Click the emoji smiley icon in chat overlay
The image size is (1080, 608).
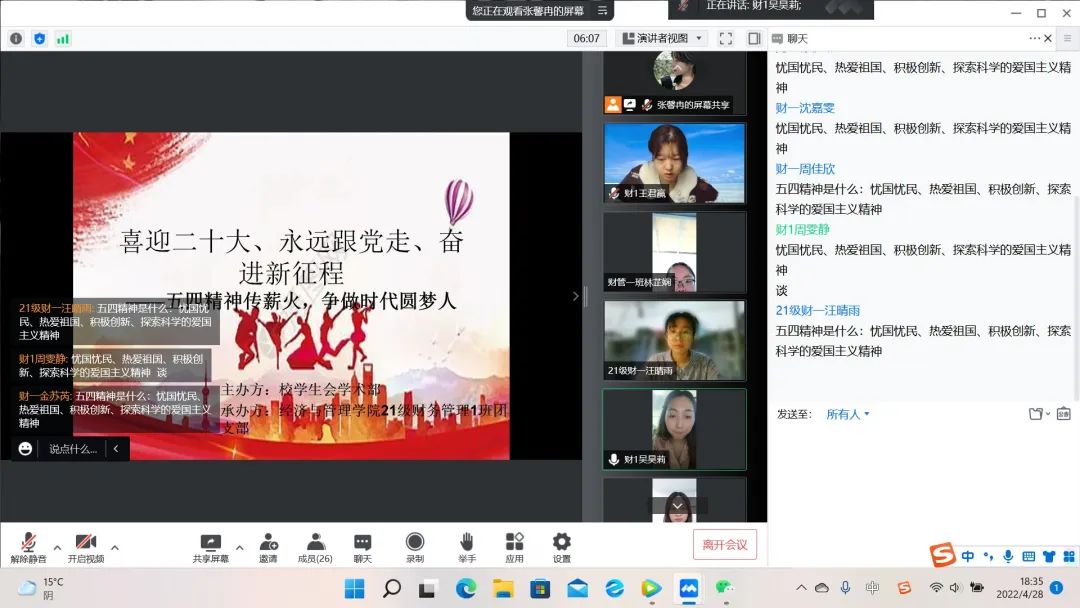tap(25, 449)
